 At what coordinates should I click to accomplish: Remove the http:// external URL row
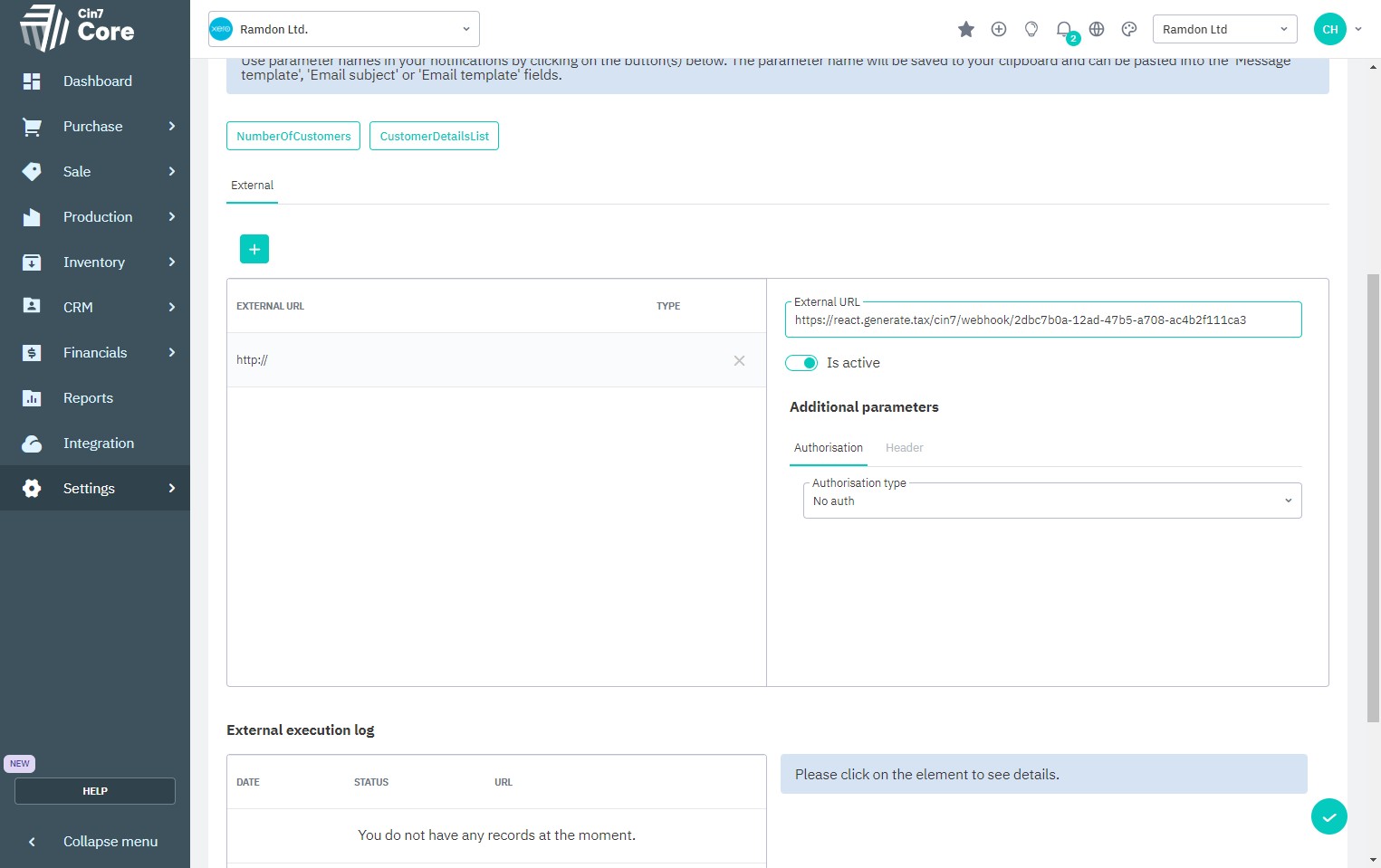(739, 360)
